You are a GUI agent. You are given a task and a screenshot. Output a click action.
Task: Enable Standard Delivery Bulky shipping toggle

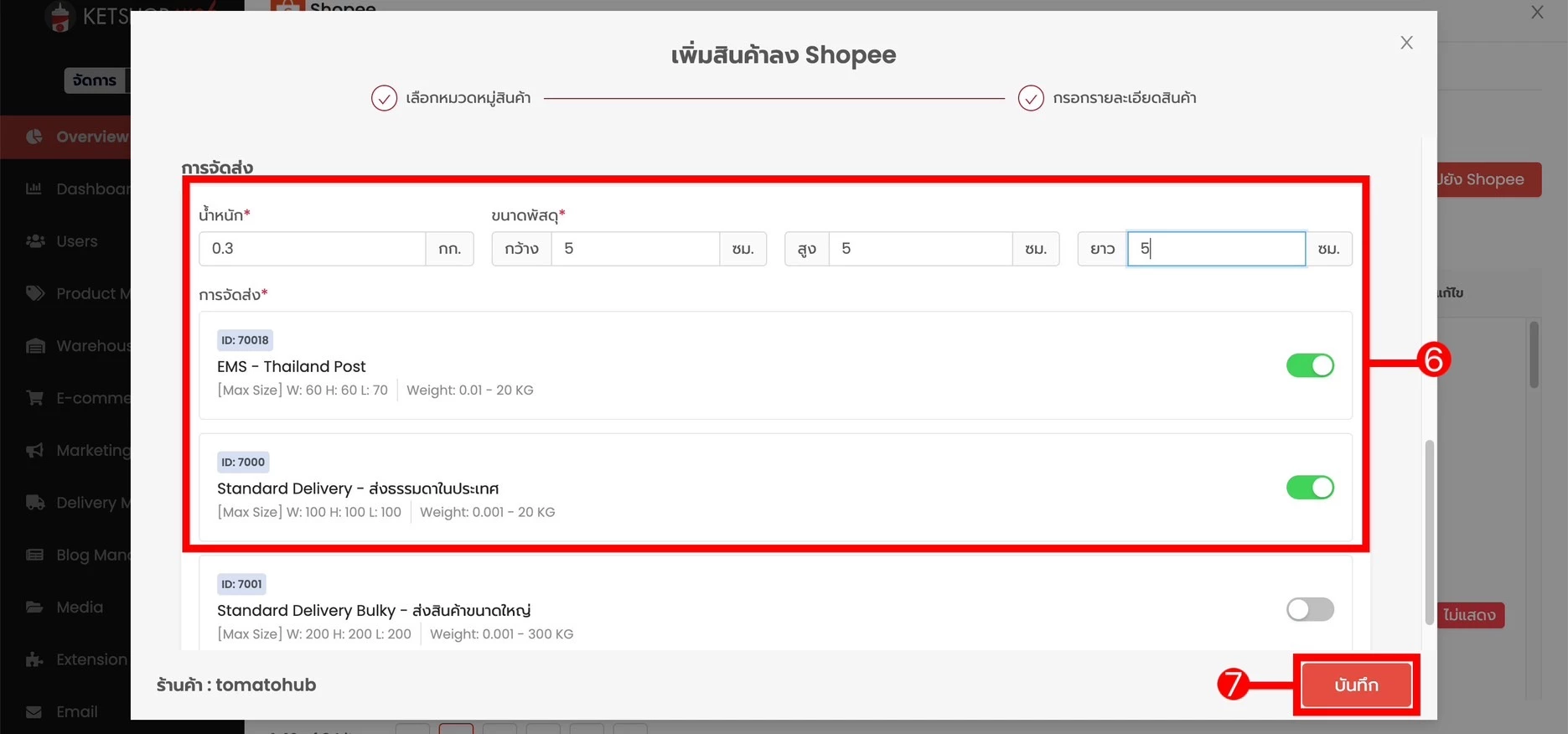tap(1309, 609)
